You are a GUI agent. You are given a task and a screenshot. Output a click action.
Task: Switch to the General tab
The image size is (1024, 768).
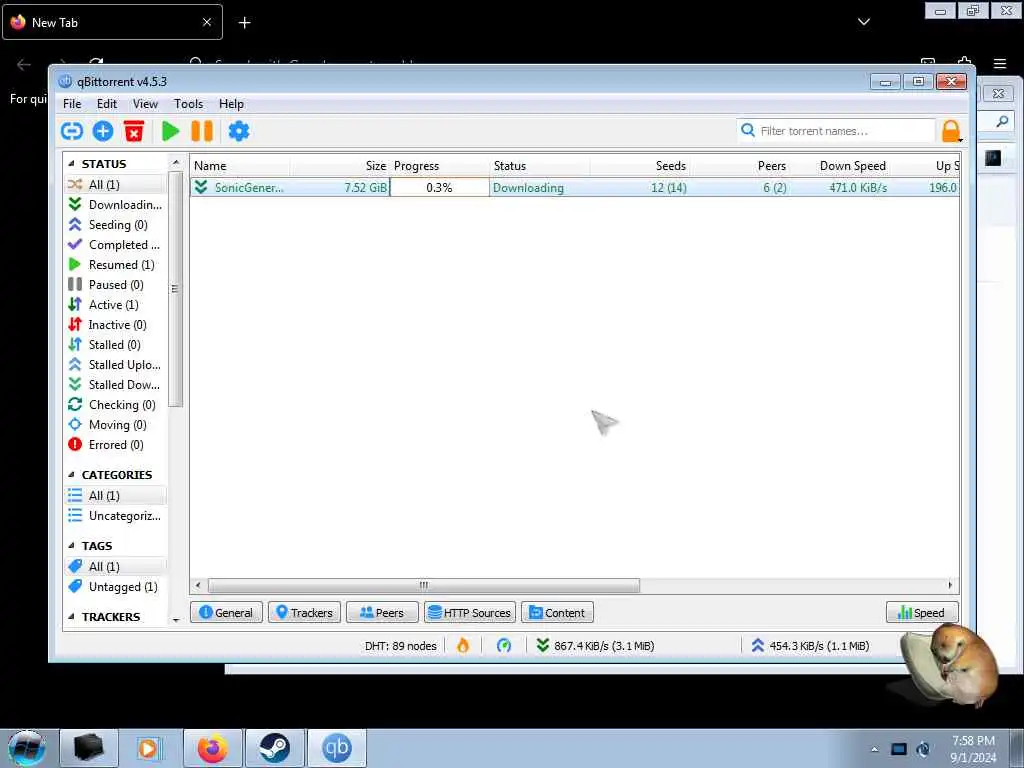tap(226, 613)
